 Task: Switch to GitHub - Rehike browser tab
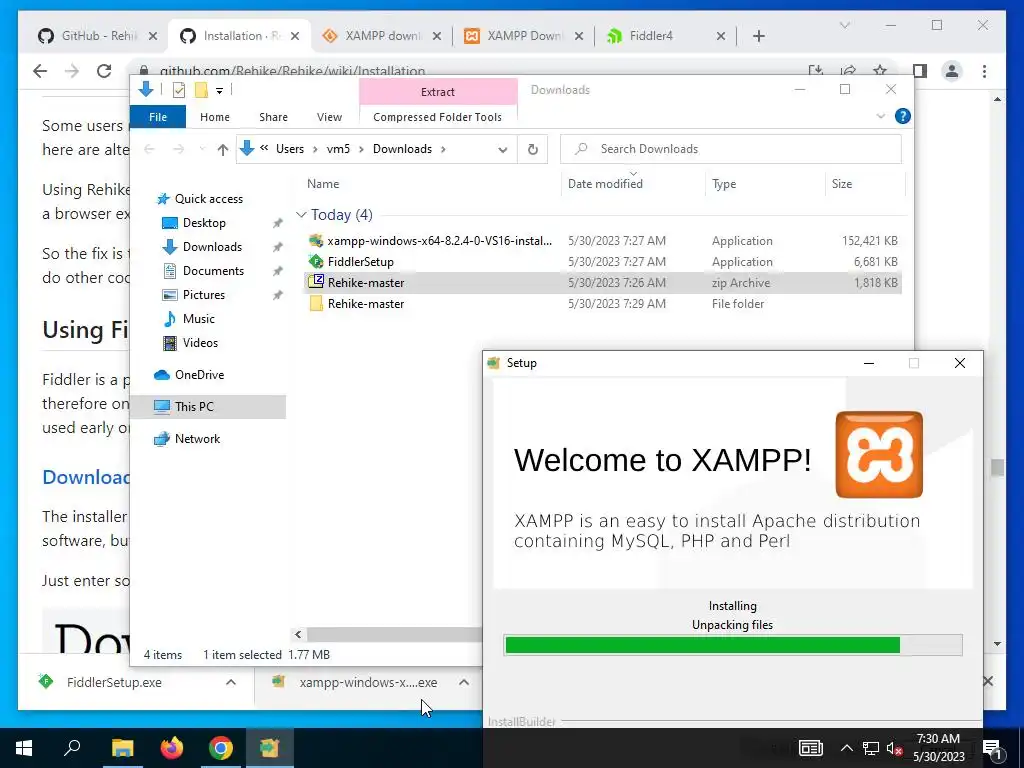click(98, 36)
